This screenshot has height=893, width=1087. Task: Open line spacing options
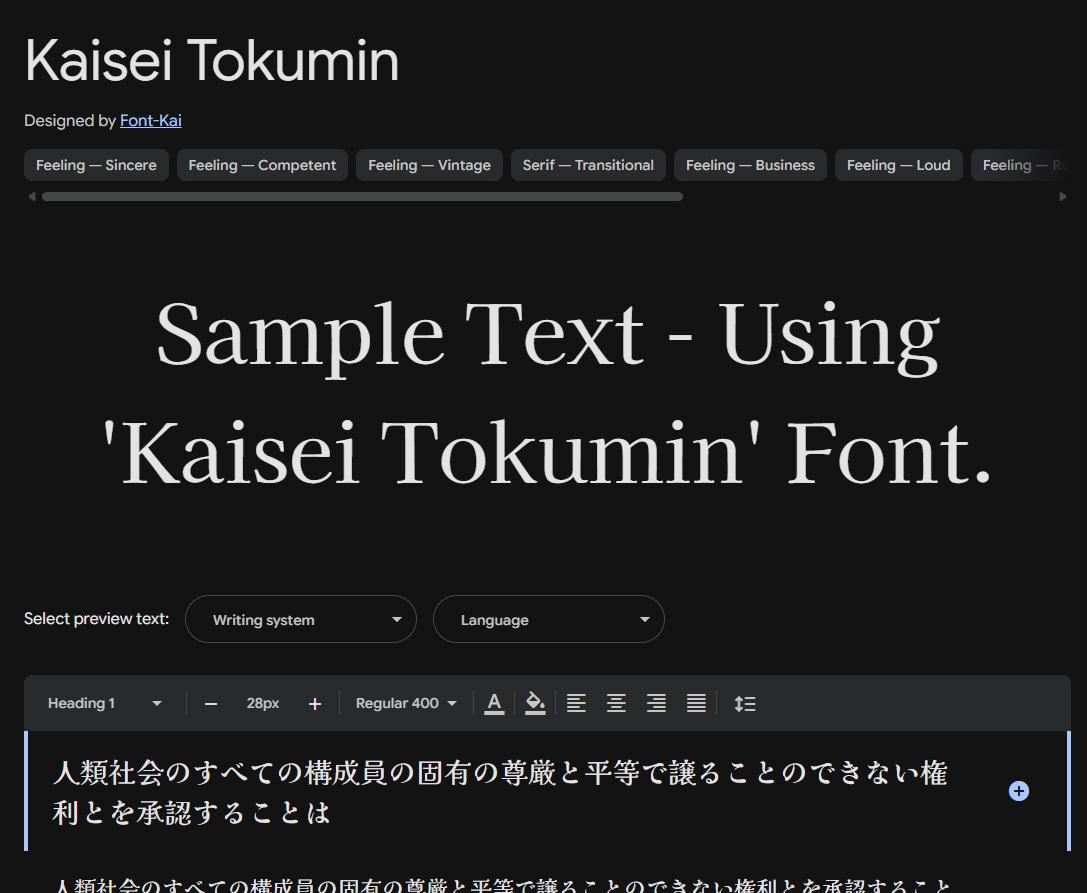(x=745, y=703)
